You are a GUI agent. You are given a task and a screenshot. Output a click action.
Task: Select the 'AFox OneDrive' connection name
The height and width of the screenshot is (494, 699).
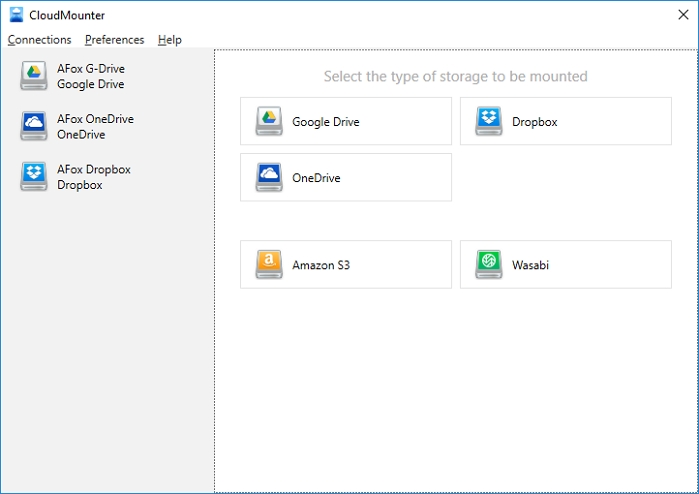tap(95, 119)
